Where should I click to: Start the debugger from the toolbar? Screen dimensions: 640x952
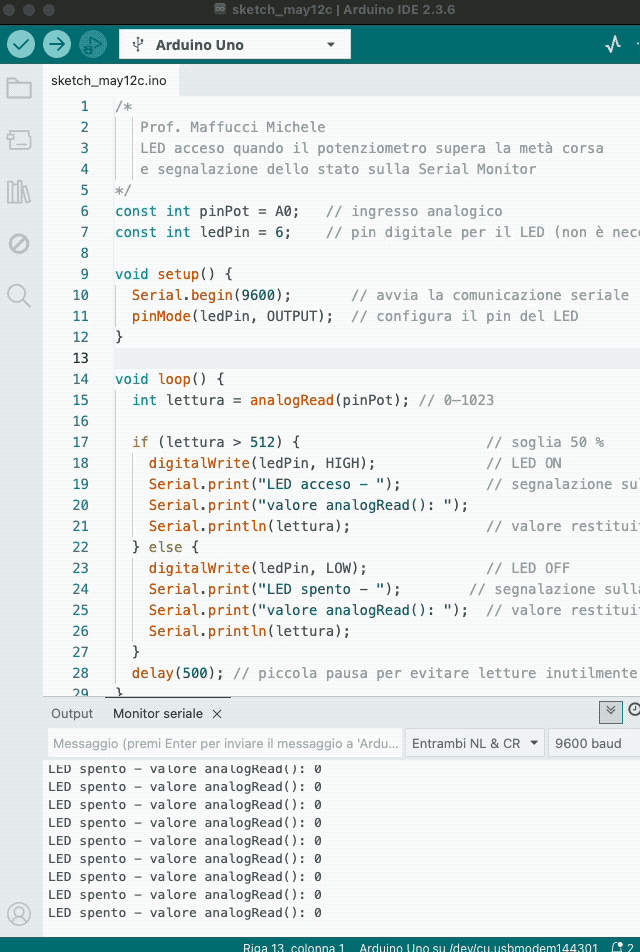92,44
